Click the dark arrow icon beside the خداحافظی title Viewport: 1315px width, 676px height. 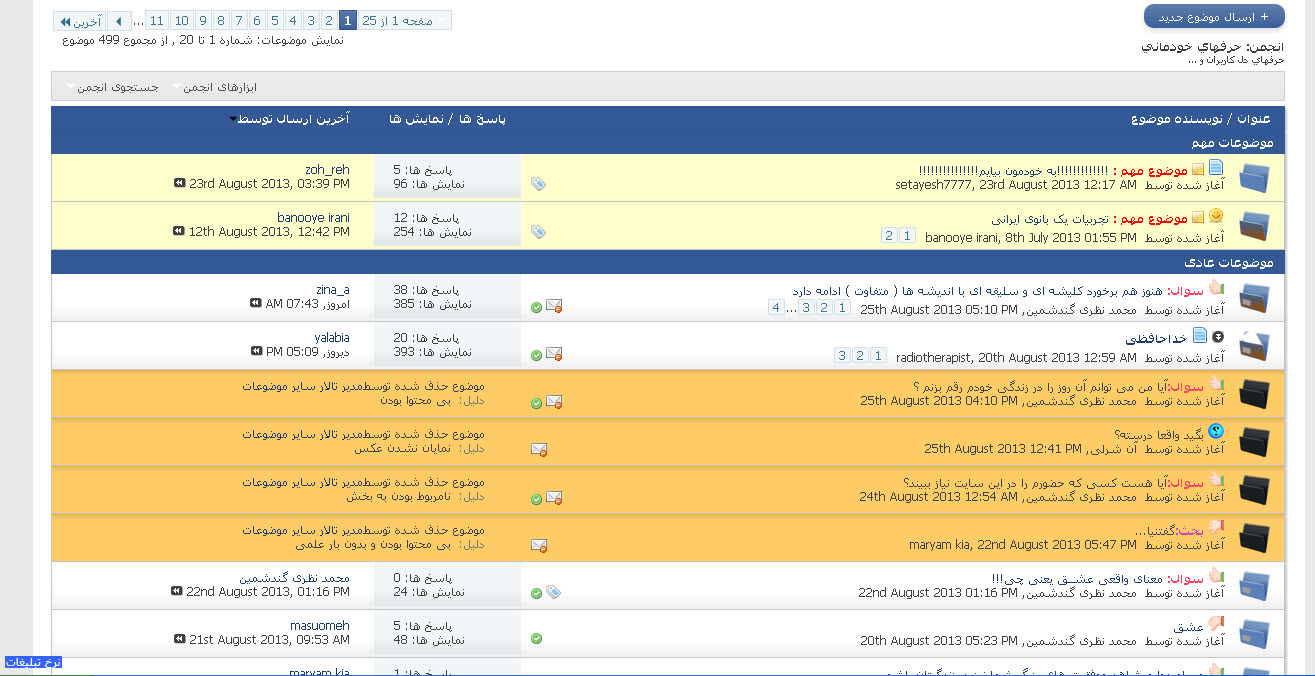tap(1217, 337)
